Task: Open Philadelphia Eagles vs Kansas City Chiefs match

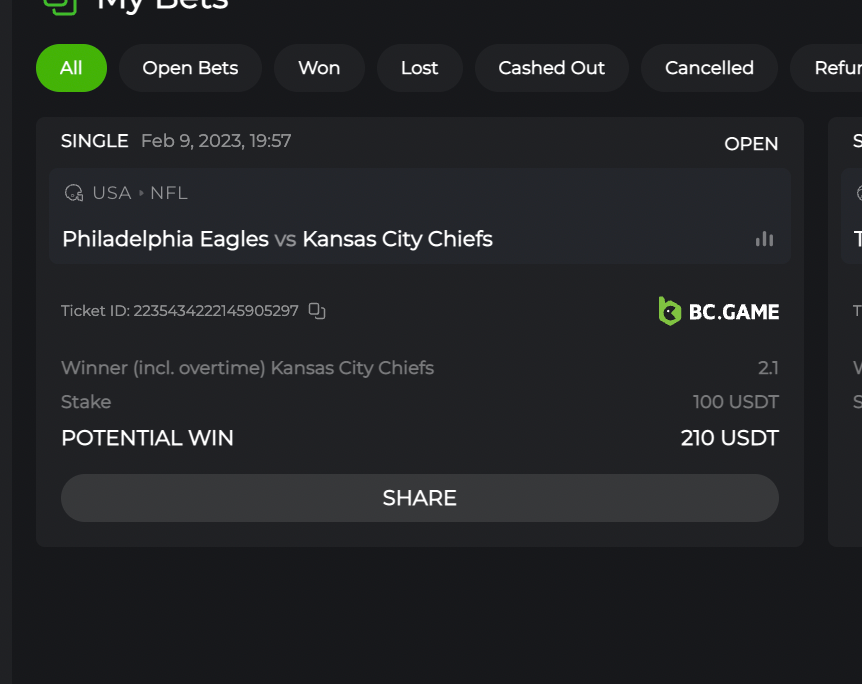Action: tap(277, 239)
